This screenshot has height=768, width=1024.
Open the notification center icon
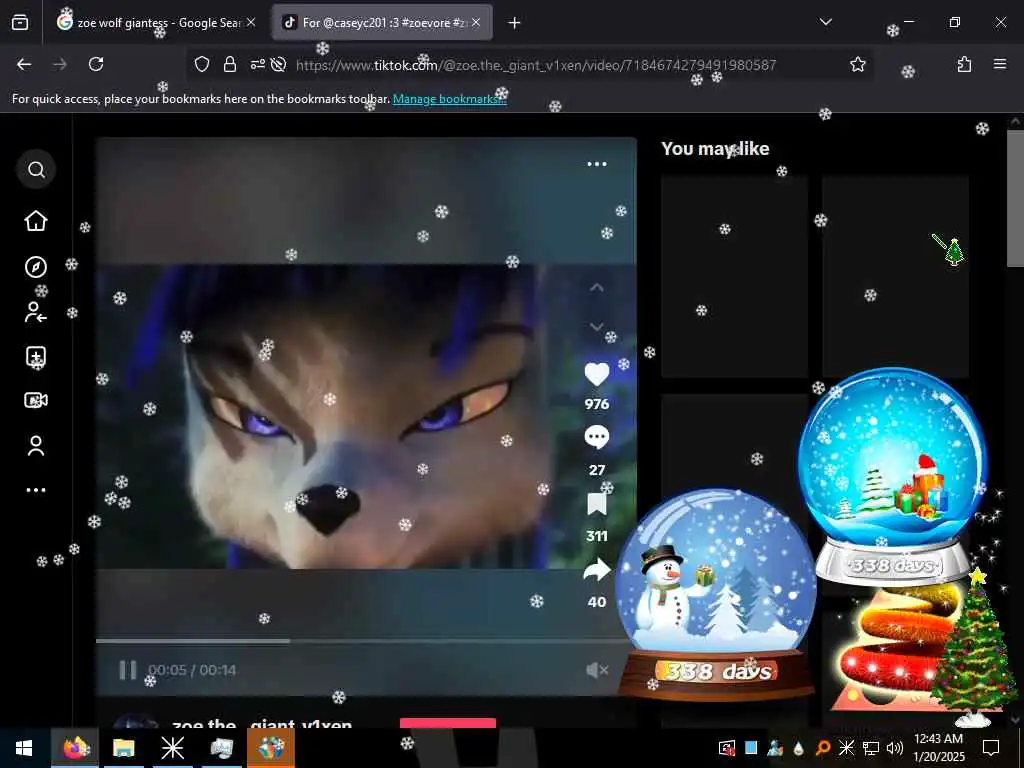click(x=991, y=748)
